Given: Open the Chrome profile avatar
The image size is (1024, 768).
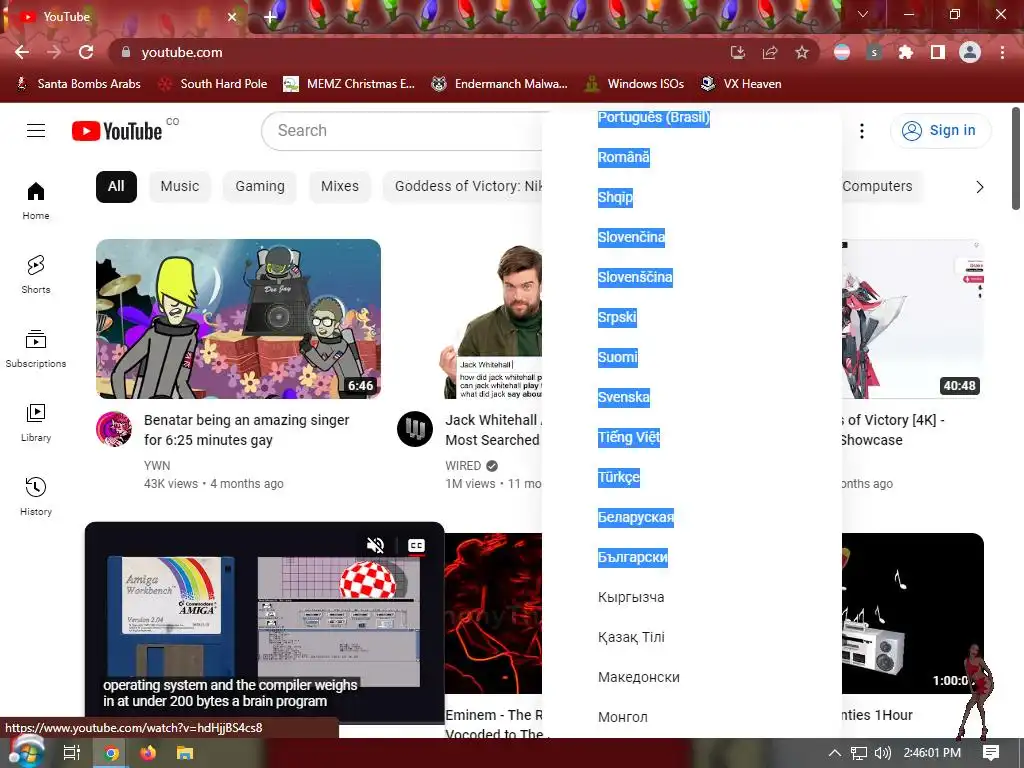Looking at the screenshot, I should click(x=970, y=52).
